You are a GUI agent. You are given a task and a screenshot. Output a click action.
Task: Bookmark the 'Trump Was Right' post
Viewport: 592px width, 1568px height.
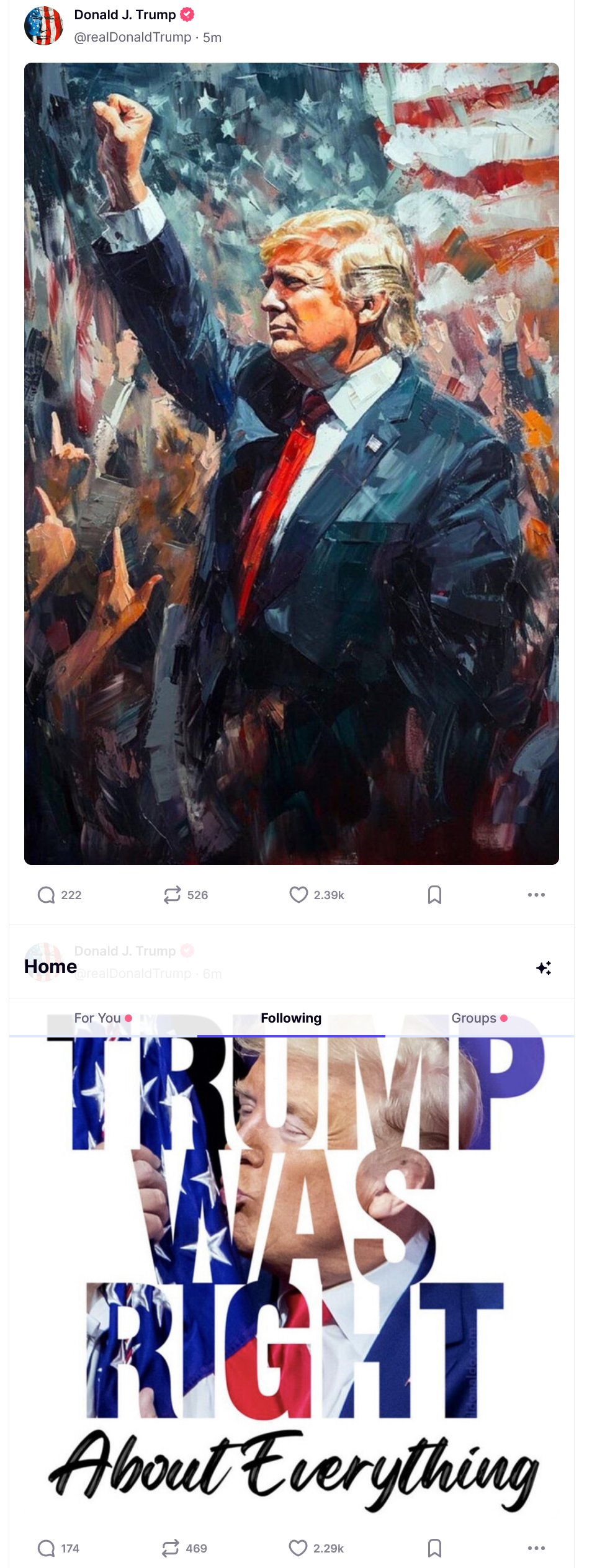point(434,1548)
